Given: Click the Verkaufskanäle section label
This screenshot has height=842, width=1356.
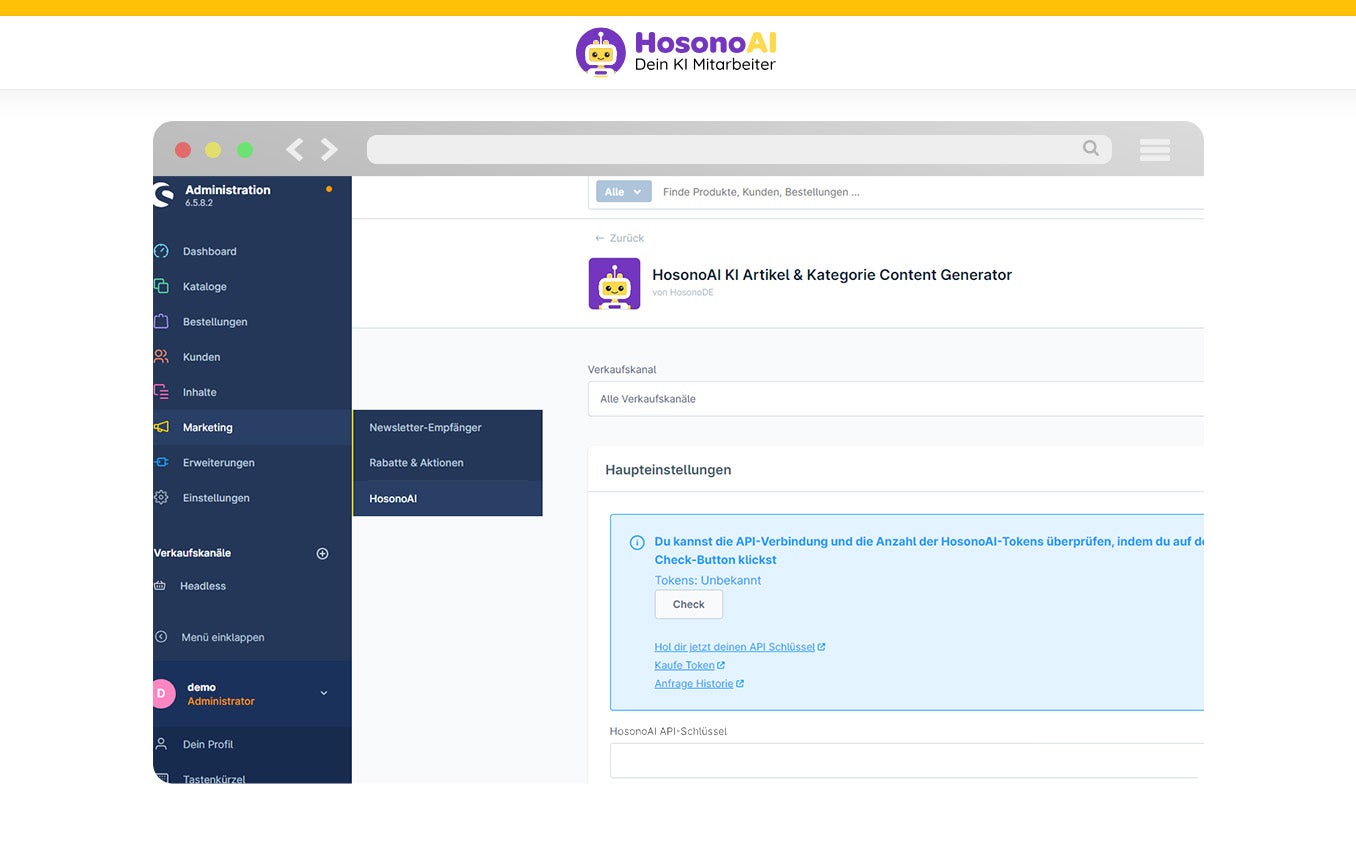Looking at the screenshot, I should [x=193, y=553].
